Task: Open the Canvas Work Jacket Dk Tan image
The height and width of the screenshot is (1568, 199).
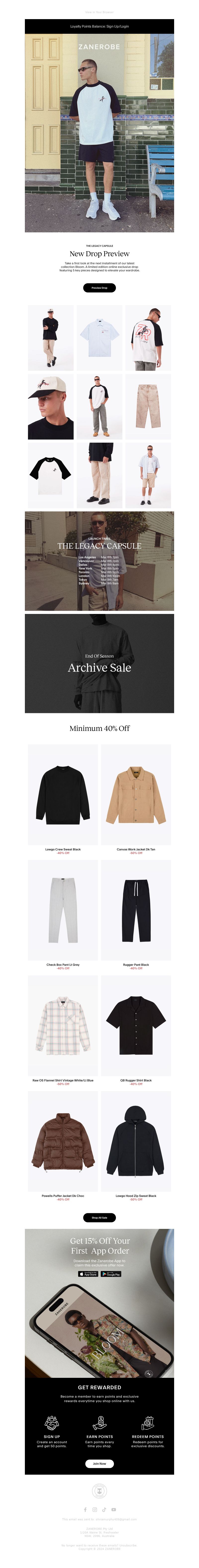Action: pyautogui.click(x=136, y=794)
